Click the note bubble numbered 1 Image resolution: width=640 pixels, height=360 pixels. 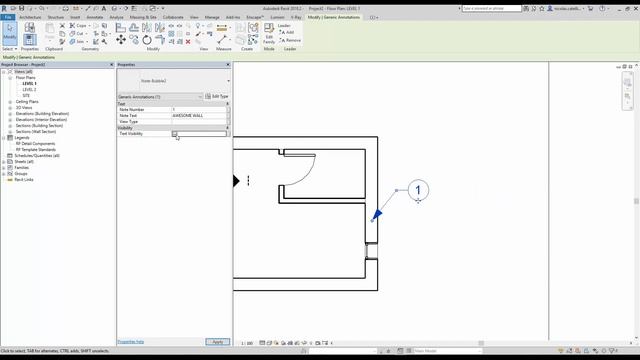coord(418,190)
